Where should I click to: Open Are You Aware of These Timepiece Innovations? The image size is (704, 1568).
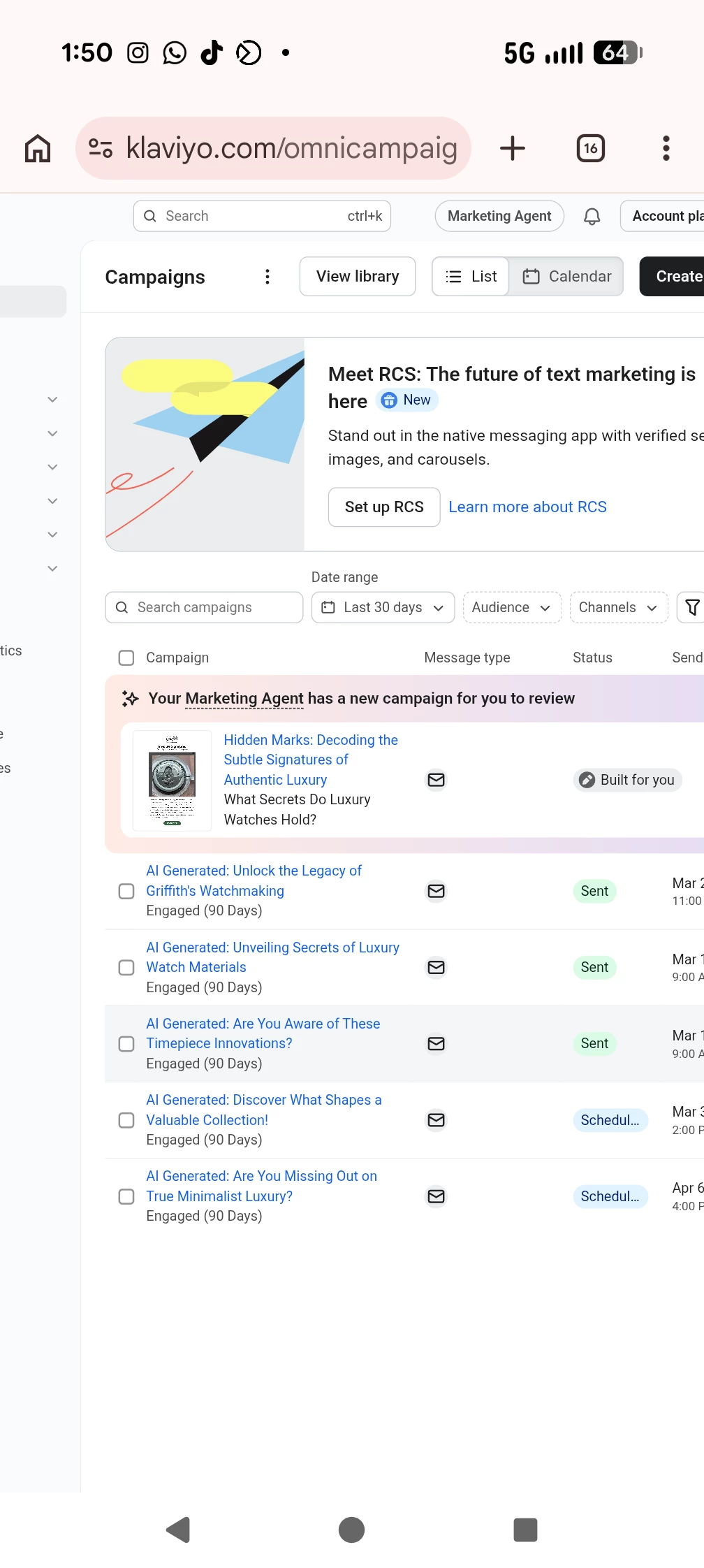click(x=263, y=1033)
